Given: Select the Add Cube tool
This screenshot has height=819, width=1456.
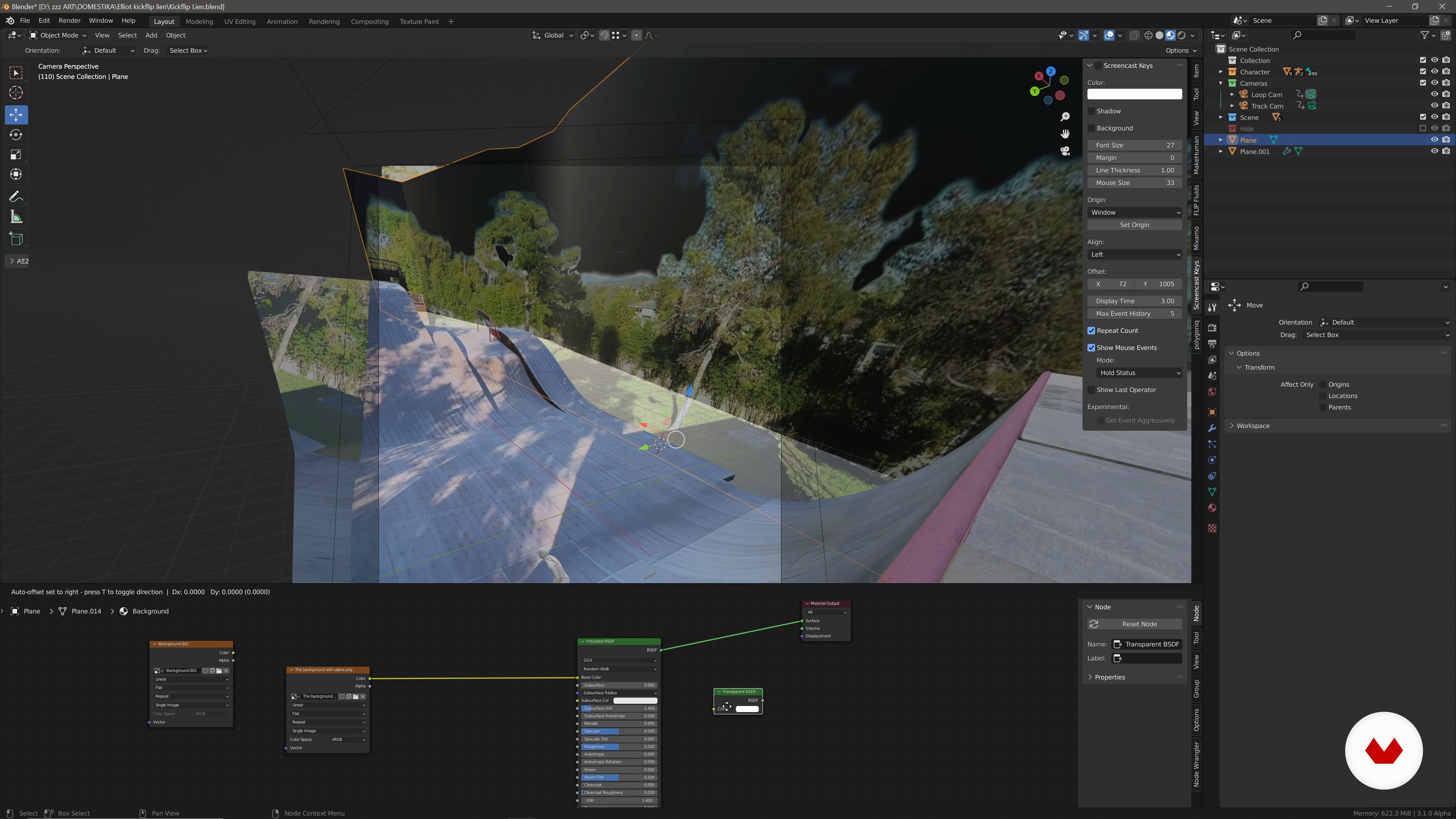Looking at the screenshot, I should (x=16, y=238).
